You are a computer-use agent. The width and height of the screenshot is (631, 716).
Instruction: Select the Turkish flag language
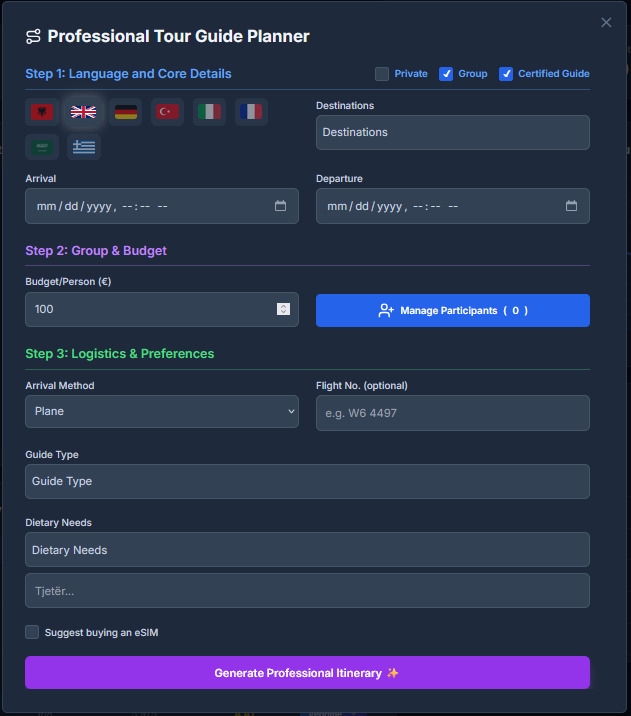167,112
